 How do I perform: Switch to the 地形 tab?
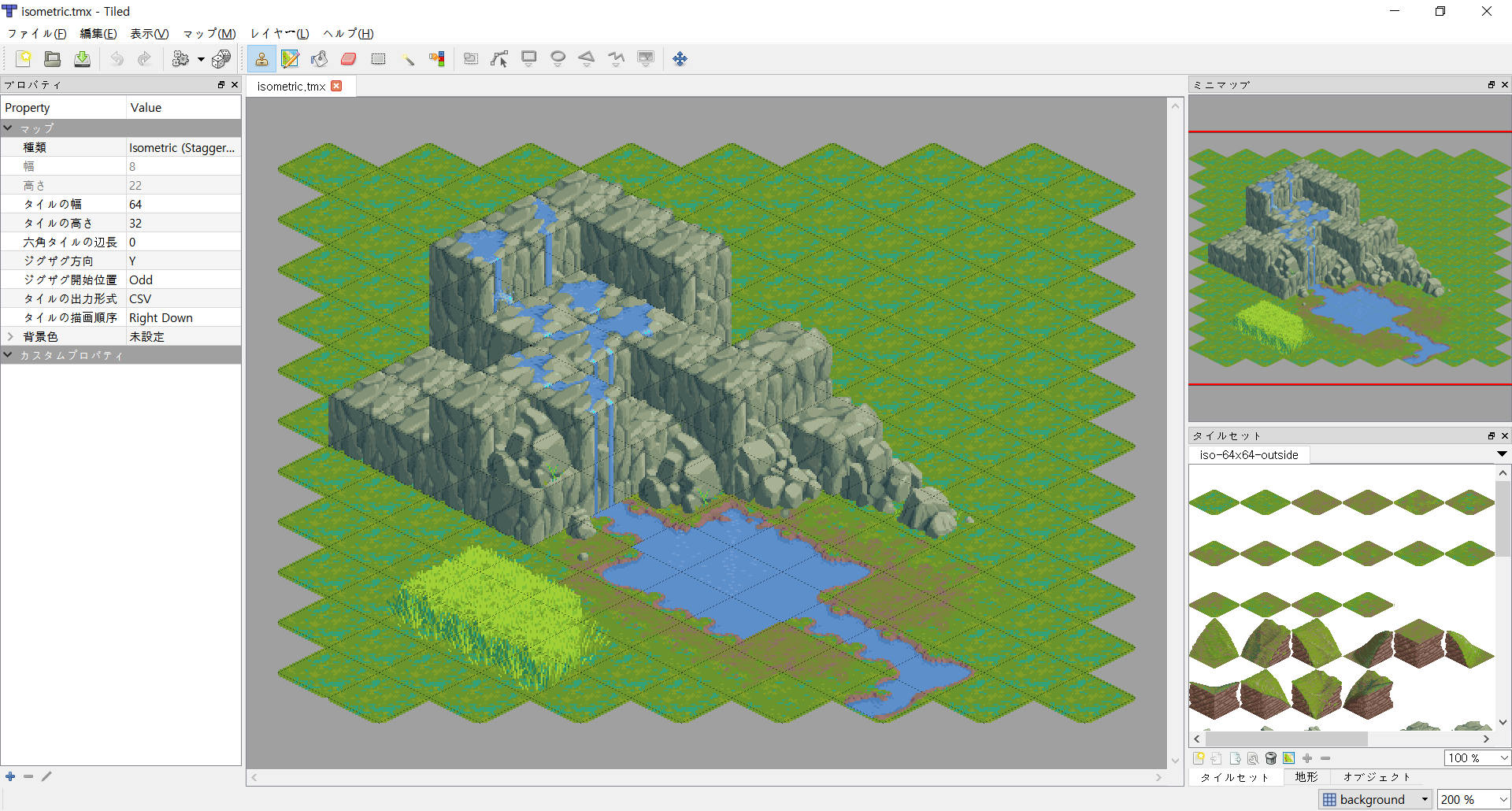(1306, 777)
